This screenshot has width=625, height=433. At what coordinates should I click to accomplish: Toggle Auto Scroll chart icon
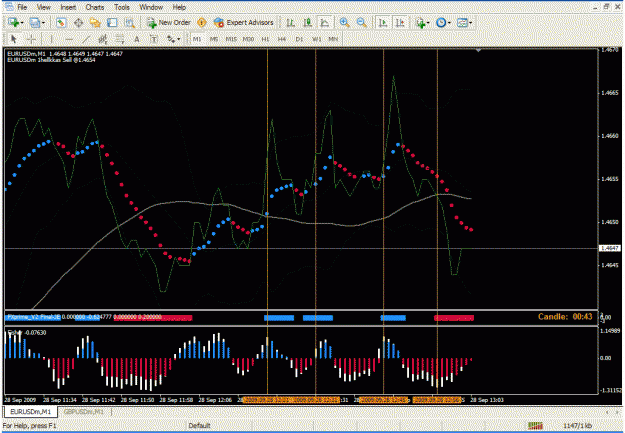383,23
